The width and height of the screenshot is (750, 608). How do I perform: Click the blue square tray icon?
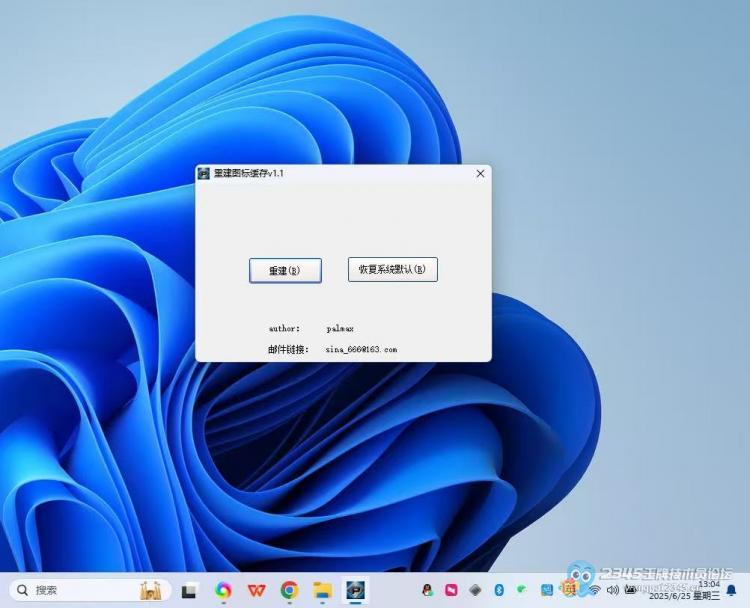coord(546,590)
